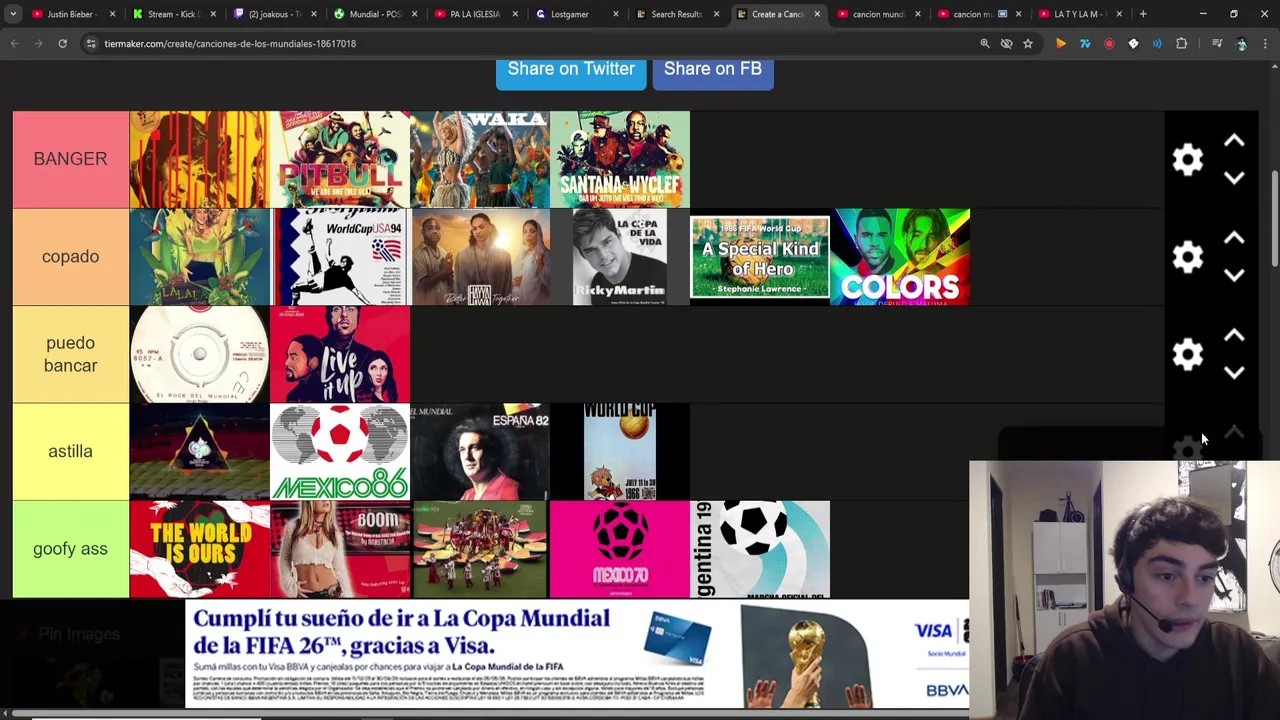Open the browser profile avatar
Screen dimensions: 1280x720
point(1241,44)
